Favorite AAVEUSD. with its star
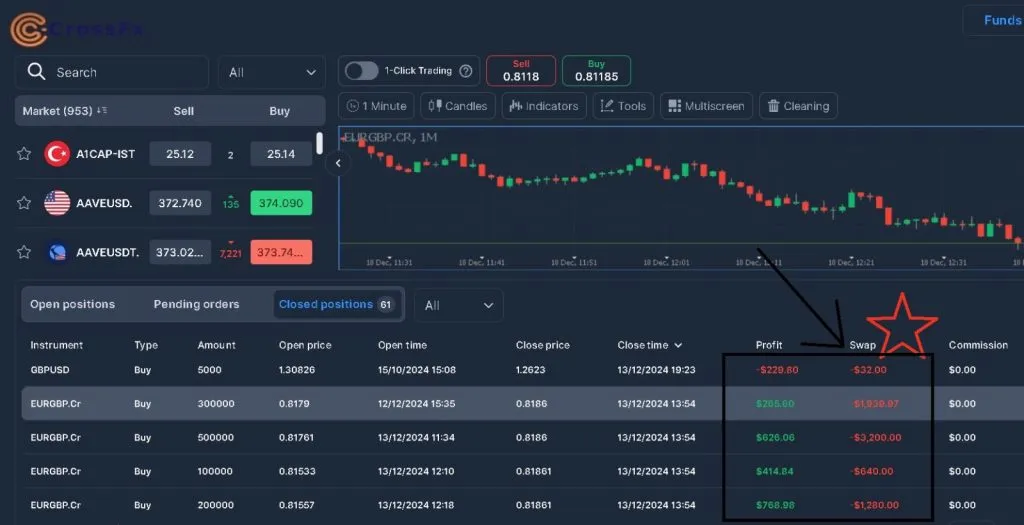 point(24,203)
